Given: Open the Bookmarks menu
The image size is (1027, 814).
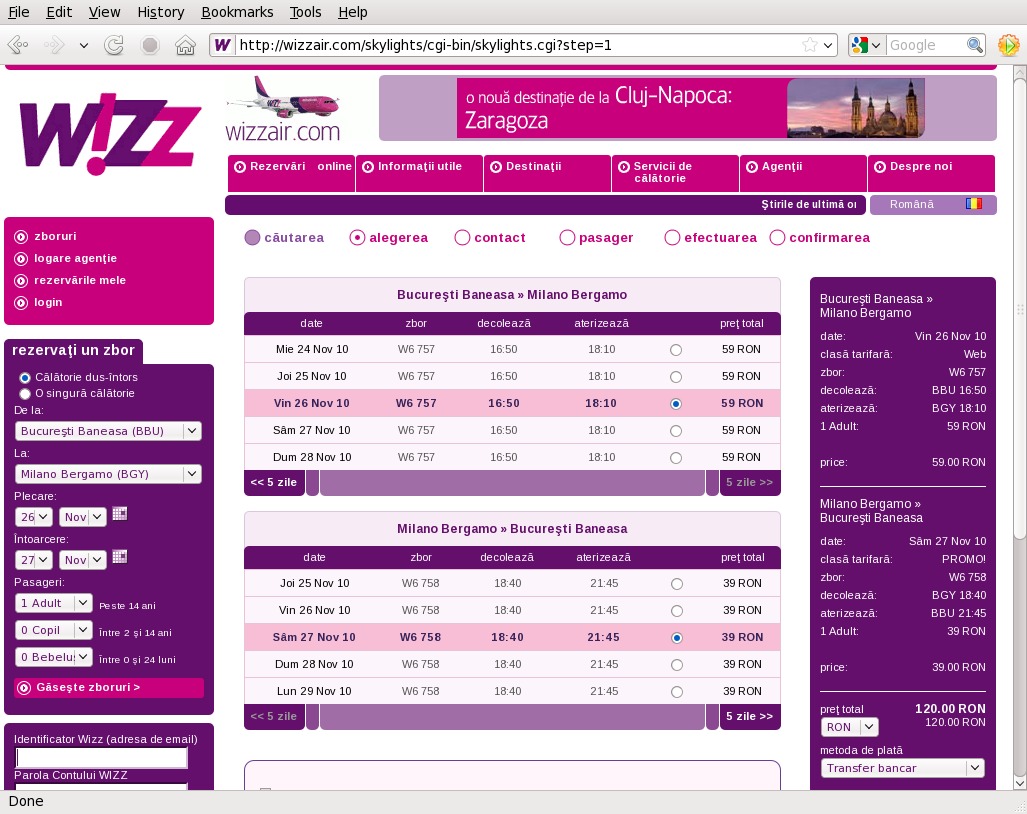Looking at the screenshot, I should click(237, 12).
